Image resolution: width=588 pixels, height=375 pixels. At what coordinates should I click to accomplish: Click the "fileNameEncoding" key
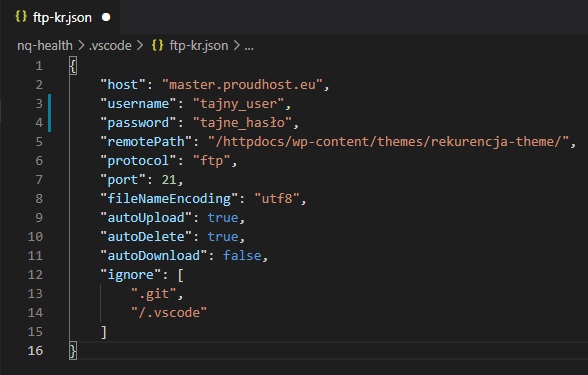[169, 198]
